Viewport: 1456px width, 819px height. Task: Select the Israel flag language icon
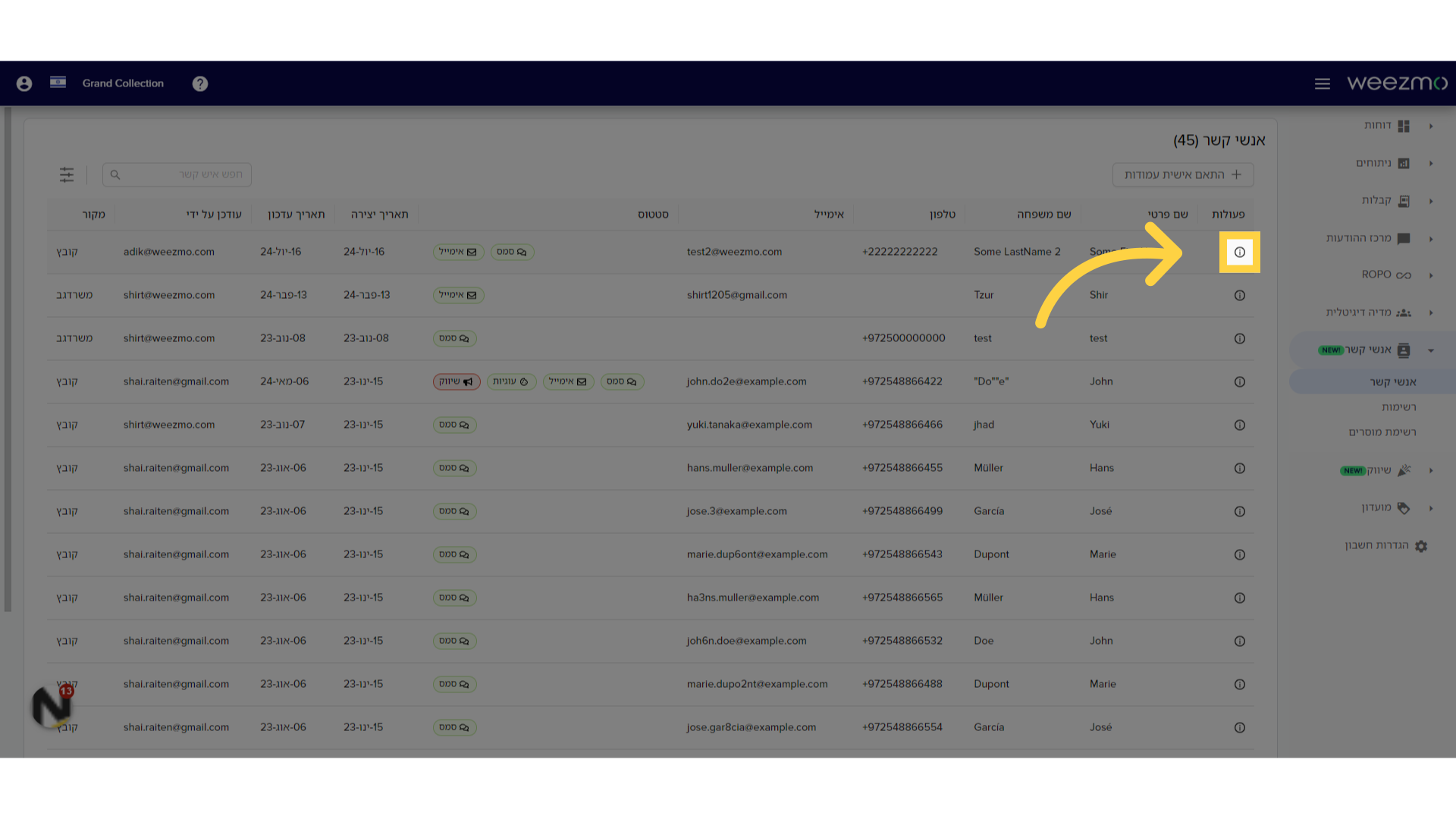pyautogui.click(x=58, y=83)
